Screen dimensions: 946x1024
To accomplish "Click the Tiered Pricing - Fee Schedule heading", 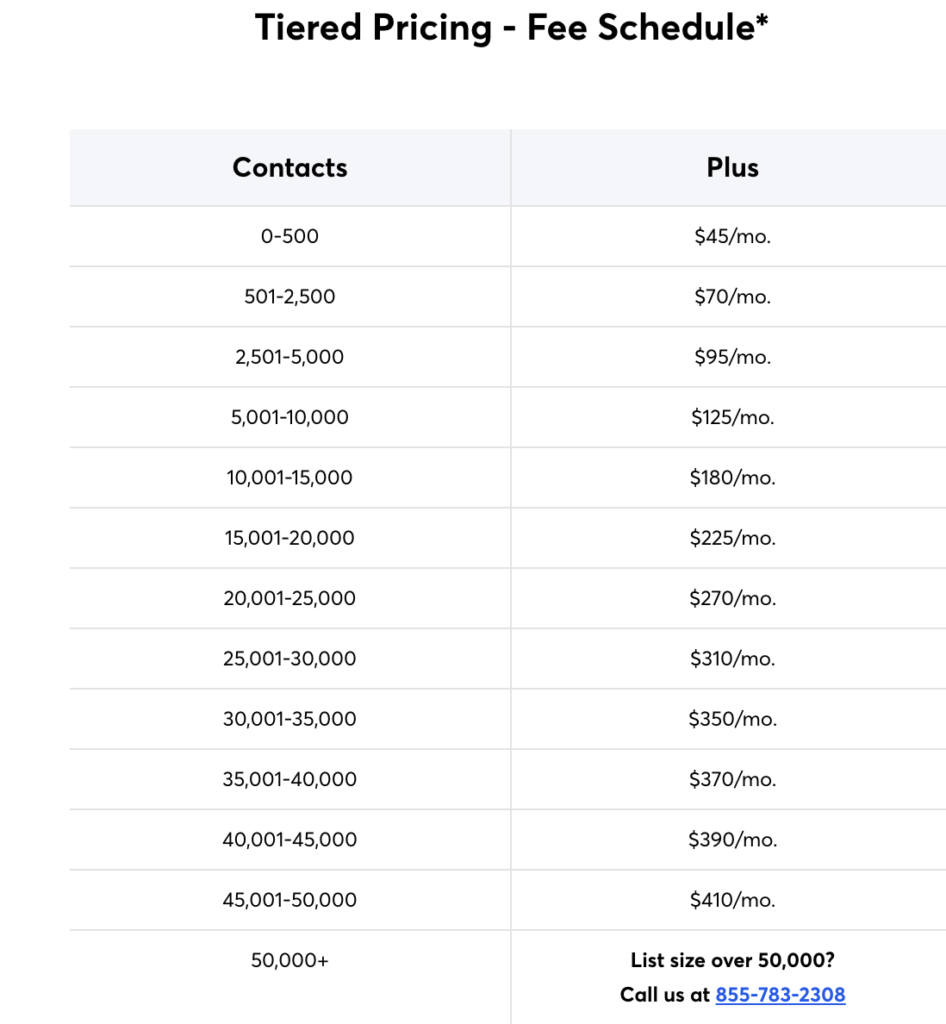I will pos(511,28).
